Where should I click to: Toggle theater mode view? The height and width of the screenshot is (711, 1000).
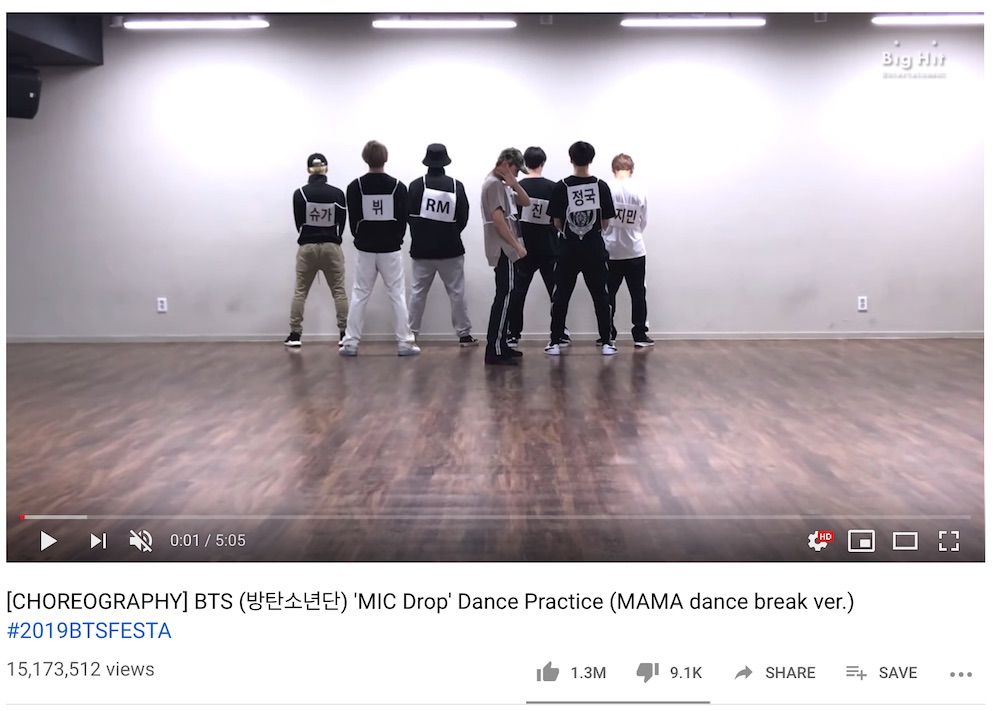coord(905,541)
